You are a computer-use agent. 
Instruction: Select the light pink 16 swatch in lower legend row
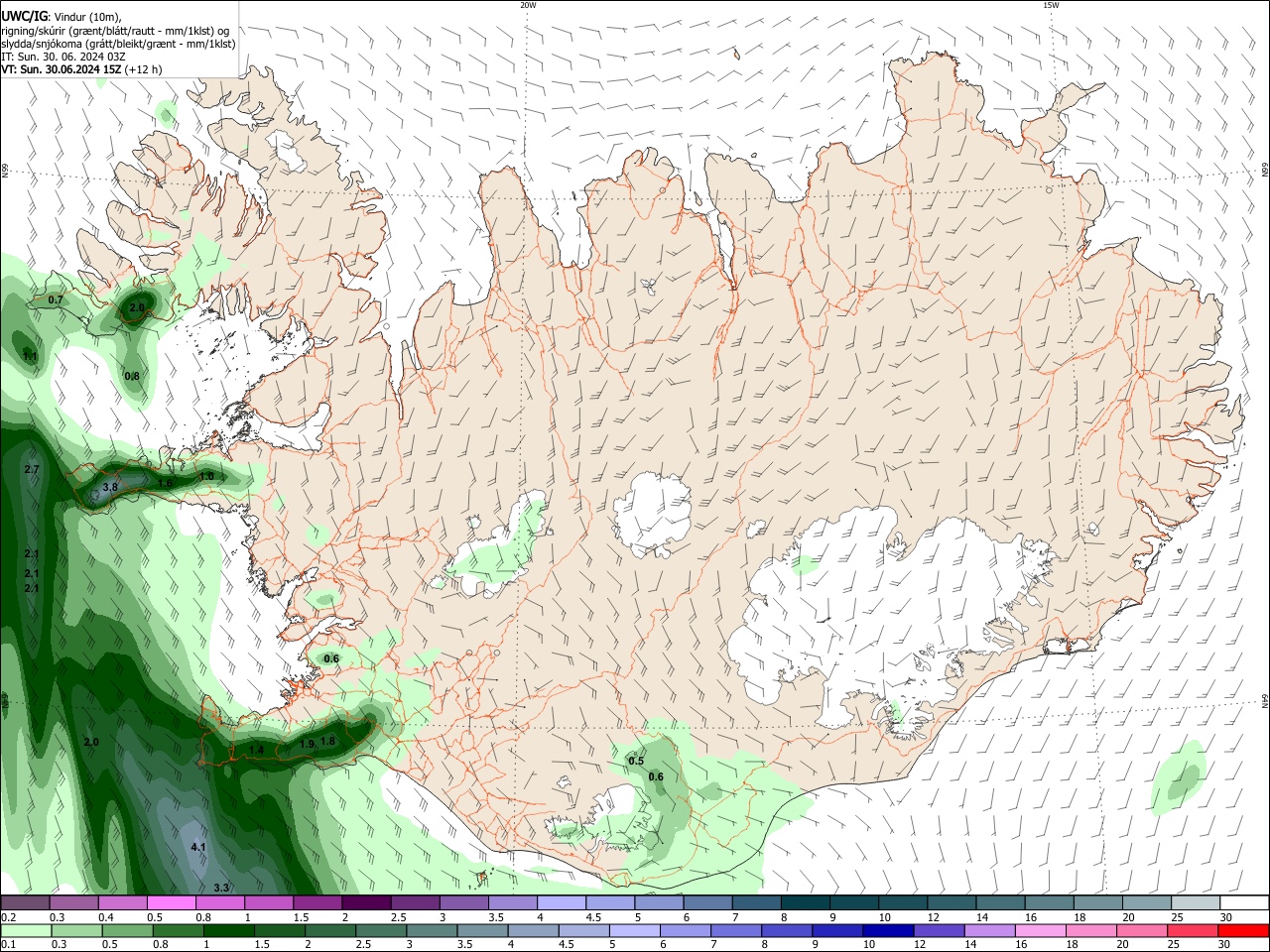1040,930
